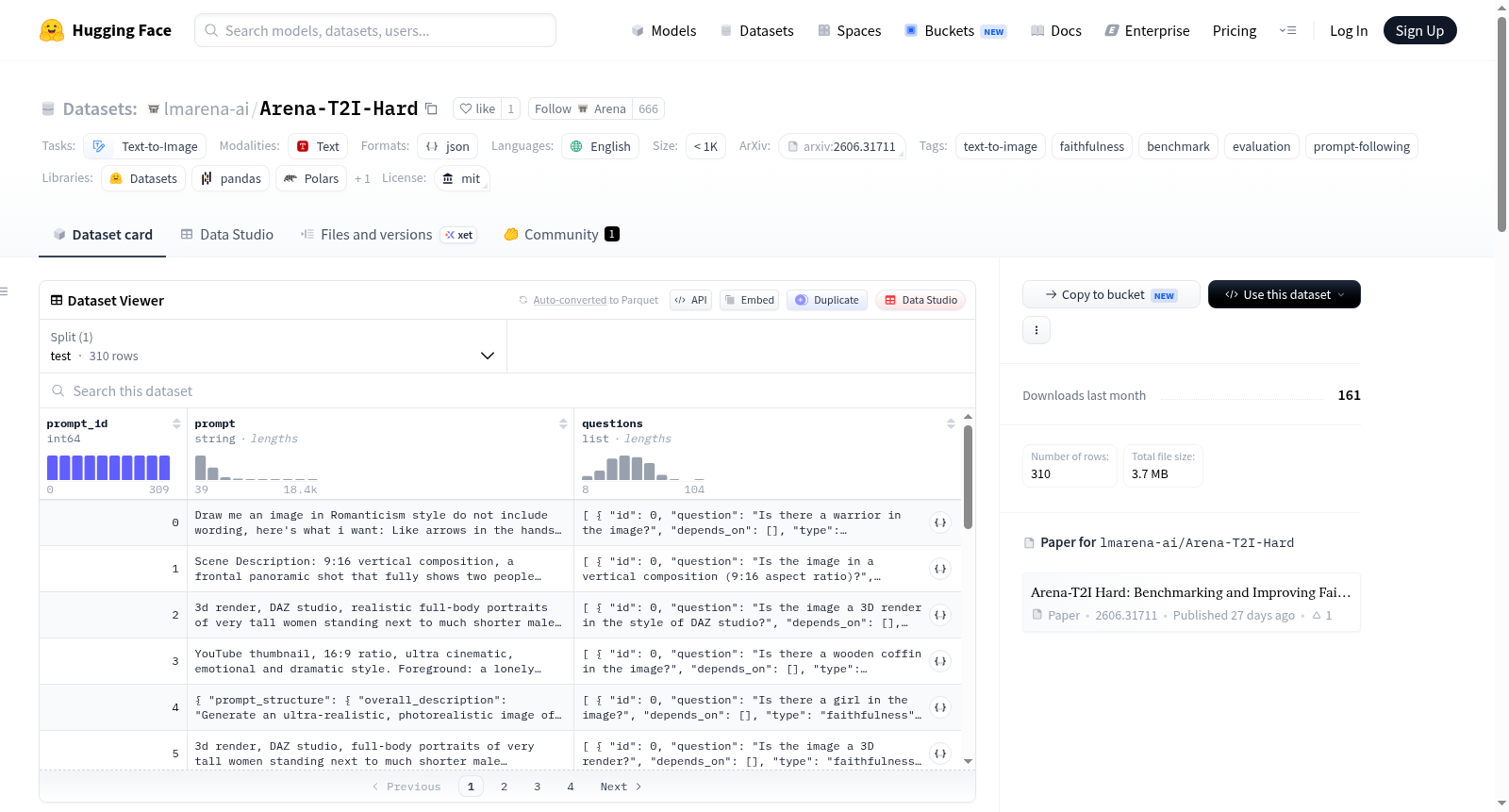Open the mit license tag

tap(462, 178)
